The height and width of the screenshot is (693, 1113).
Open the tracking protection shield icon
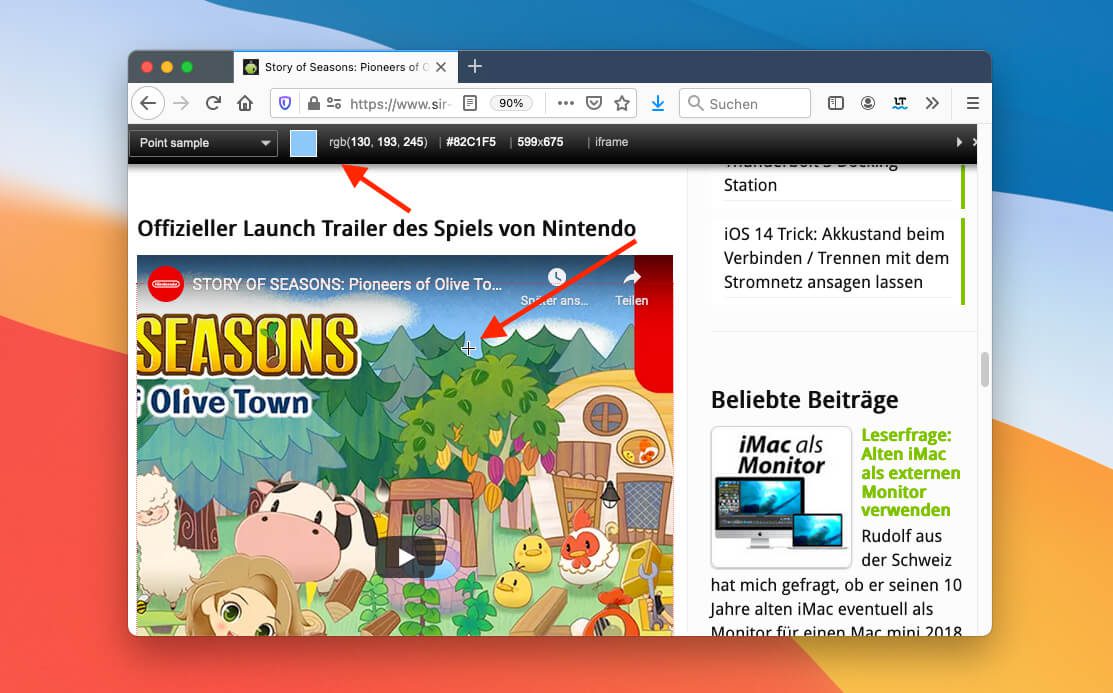[x=285, y=103]
